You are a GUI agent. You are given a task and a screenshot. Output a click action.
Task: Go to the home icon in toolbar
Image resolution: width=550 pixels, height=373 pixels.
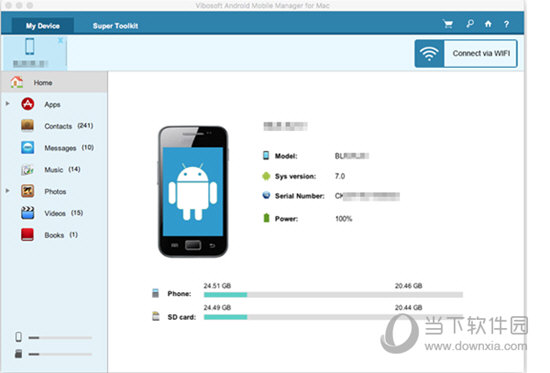pos(488,24)
